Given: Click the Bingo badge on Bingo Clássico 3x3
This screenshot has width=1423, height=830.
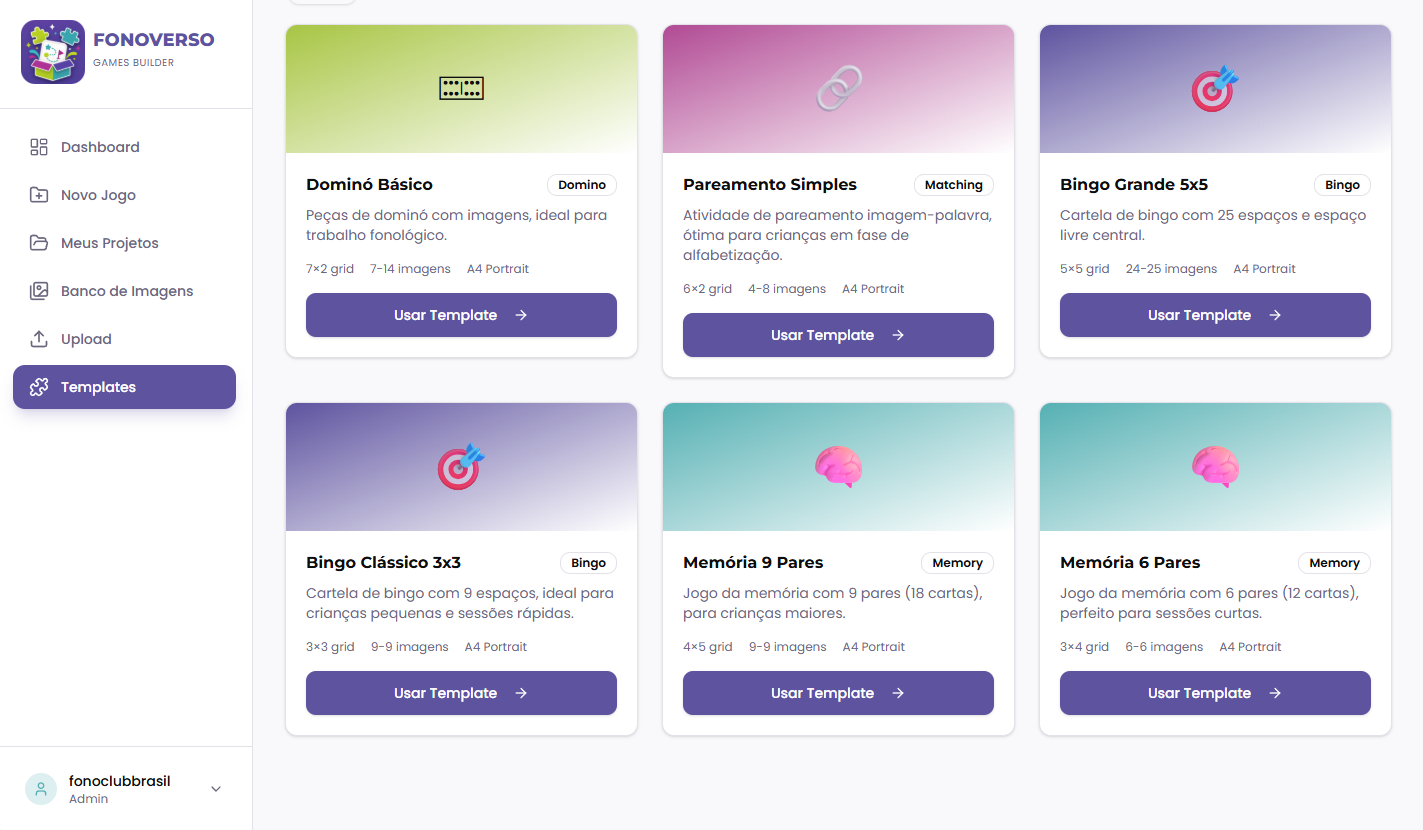Looking at the screenshot, I should click(x=588, y=563).
